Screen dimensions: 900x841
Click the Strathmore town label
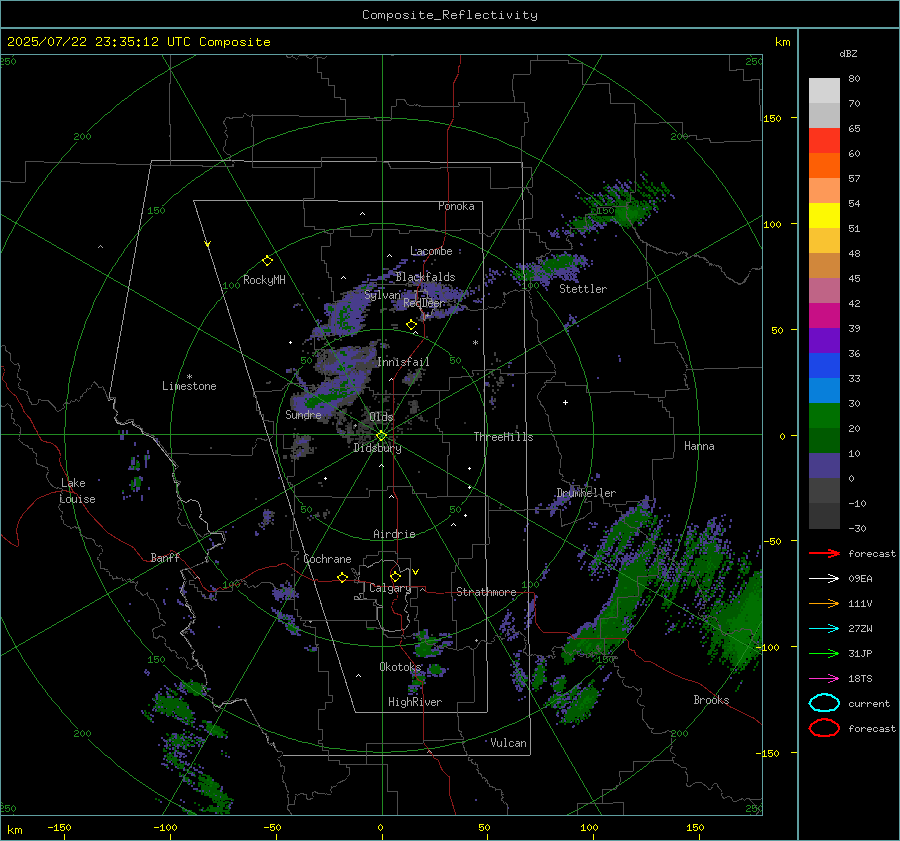486,592
